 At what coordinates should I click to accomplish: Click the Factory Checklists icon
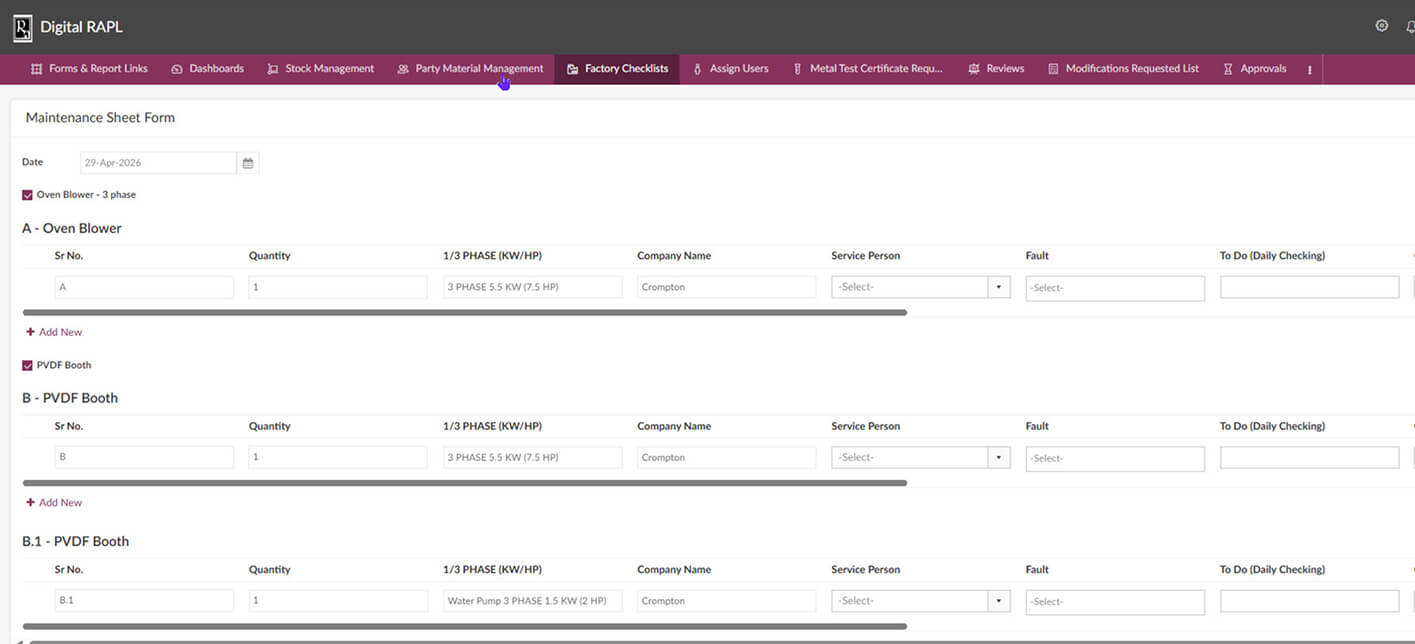(572, 69)
